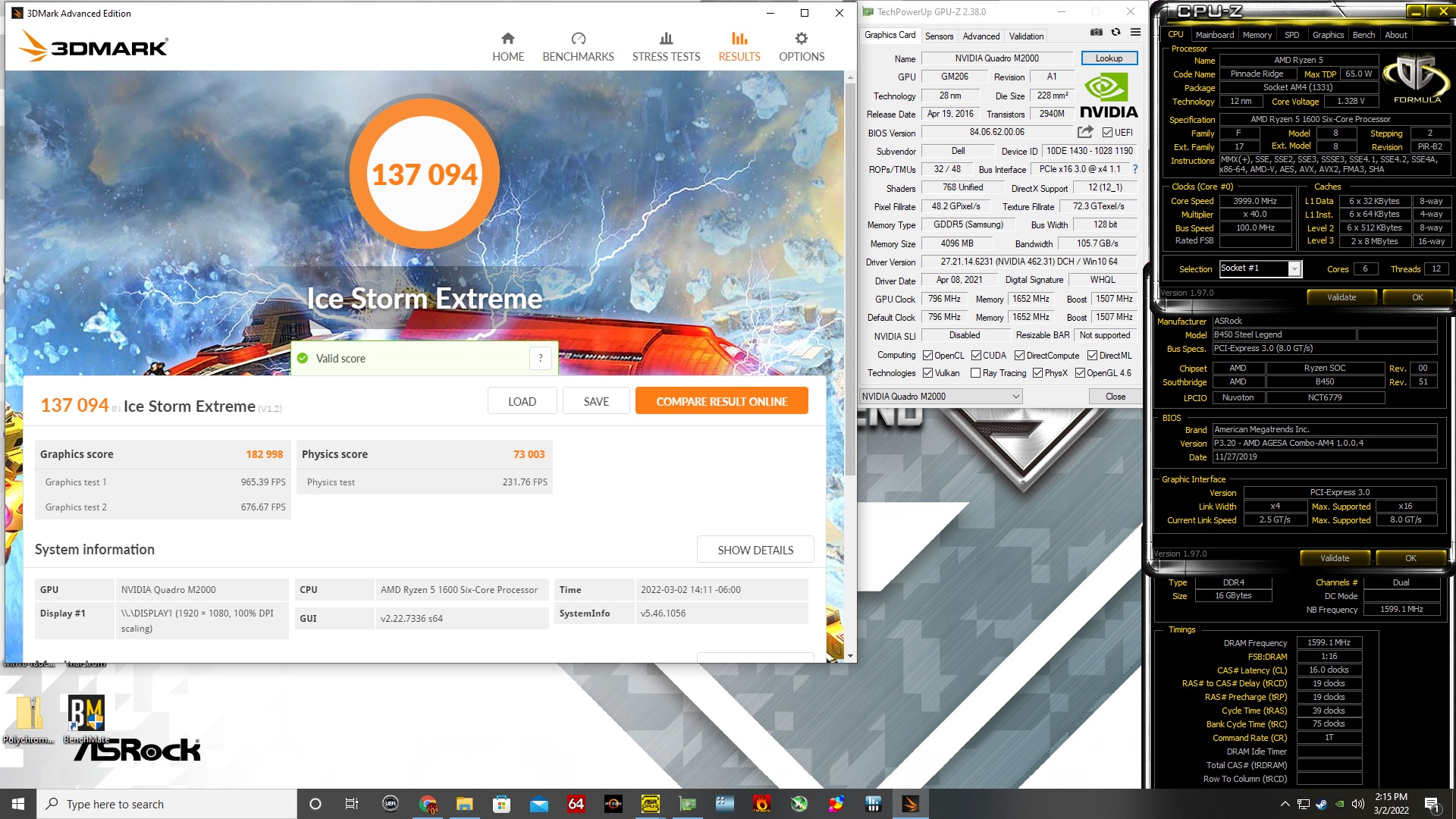The image size is (1456, 819).
Task: Toggle the OpenGL 4.6 checkbox
Action: click(1080, 372)
